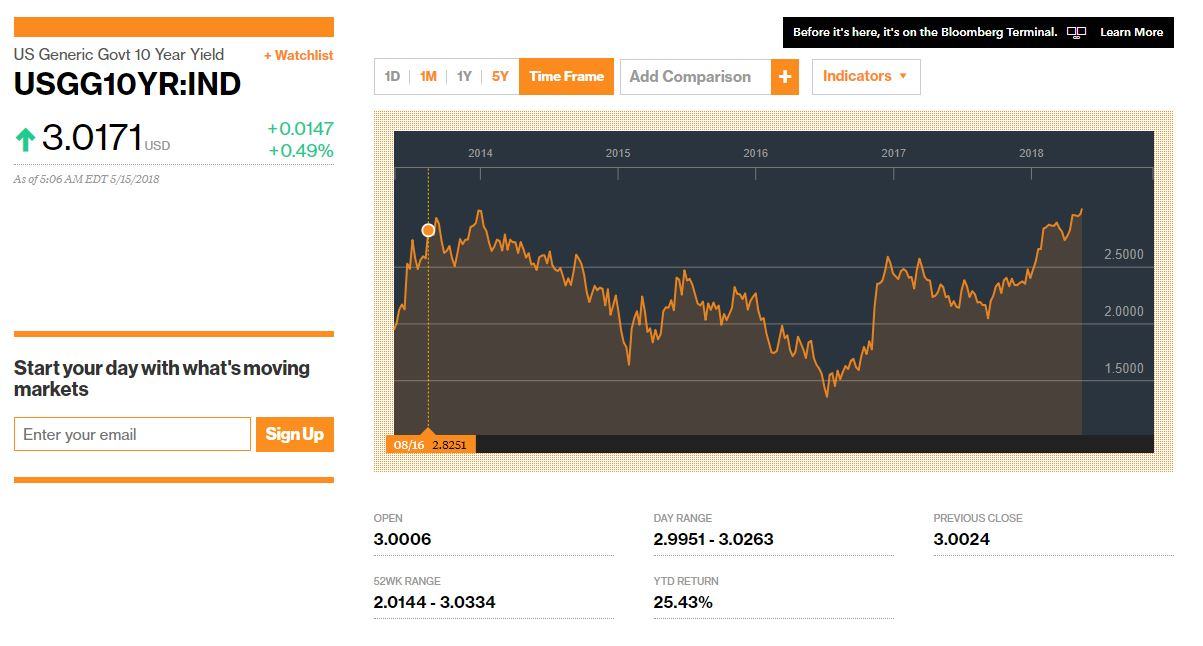Click the Bloomberg Terminal banner text

click(924, 33)
